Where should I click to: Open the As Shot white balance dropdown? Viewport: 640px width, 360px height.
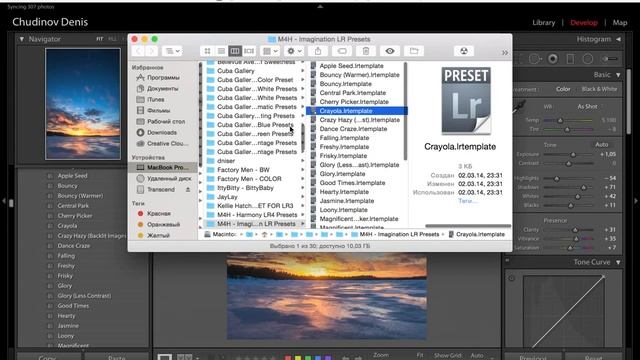click(x=587, y=107)
